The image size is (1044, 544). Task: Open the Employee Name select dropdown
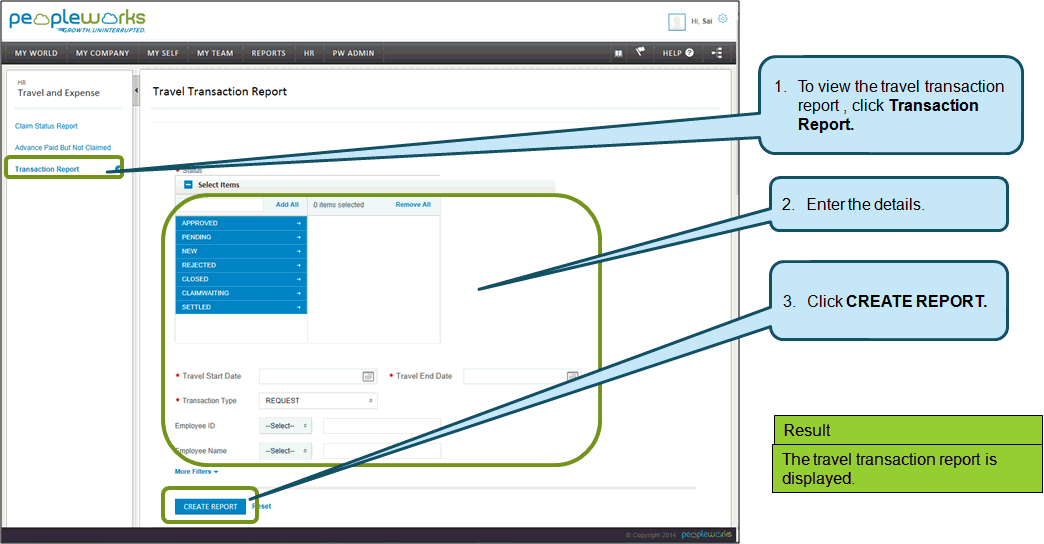[285, 451]
